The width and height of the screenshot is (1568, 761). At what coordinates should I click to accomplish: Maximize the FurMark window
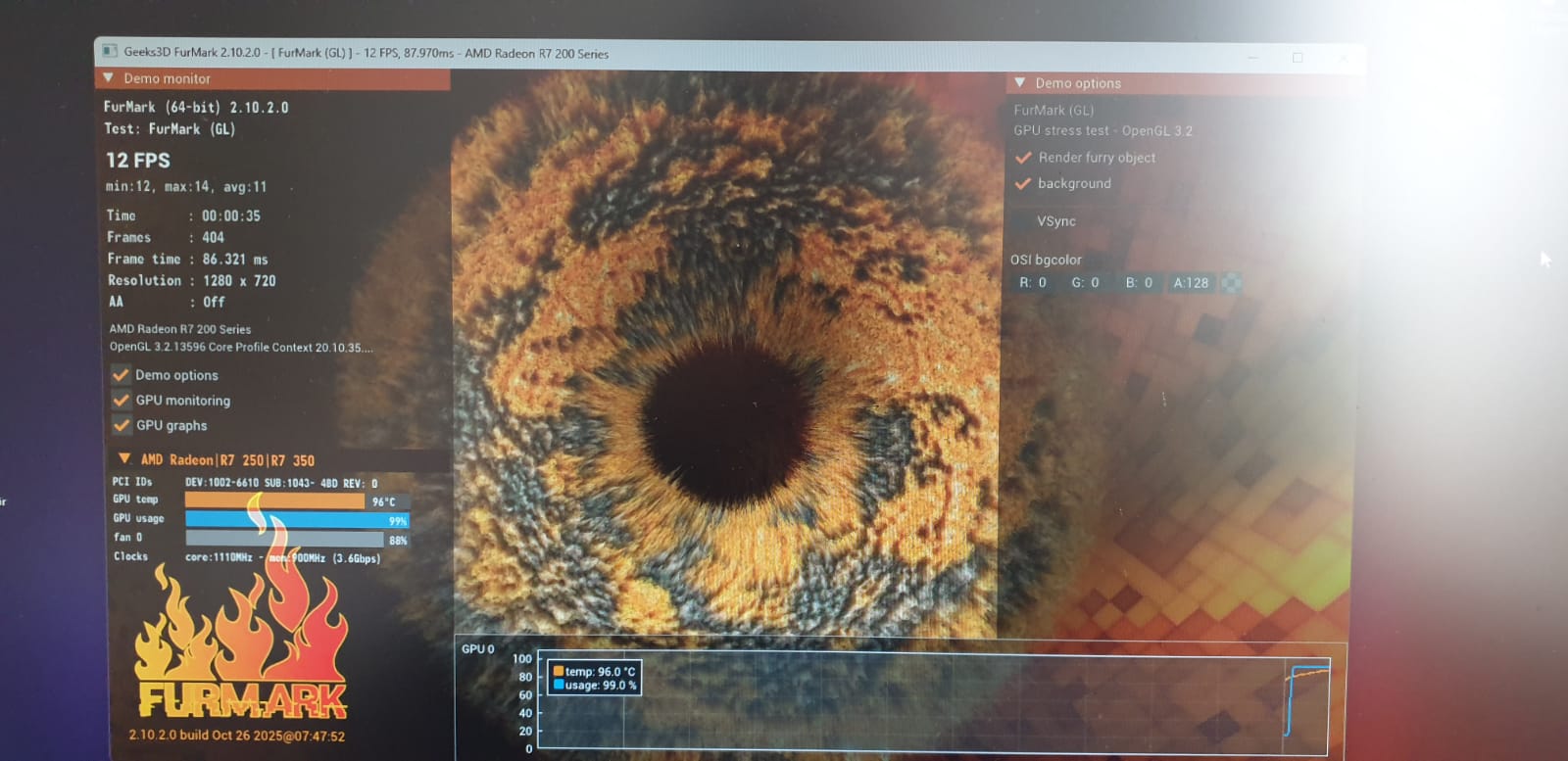(x=1298, y=58)
